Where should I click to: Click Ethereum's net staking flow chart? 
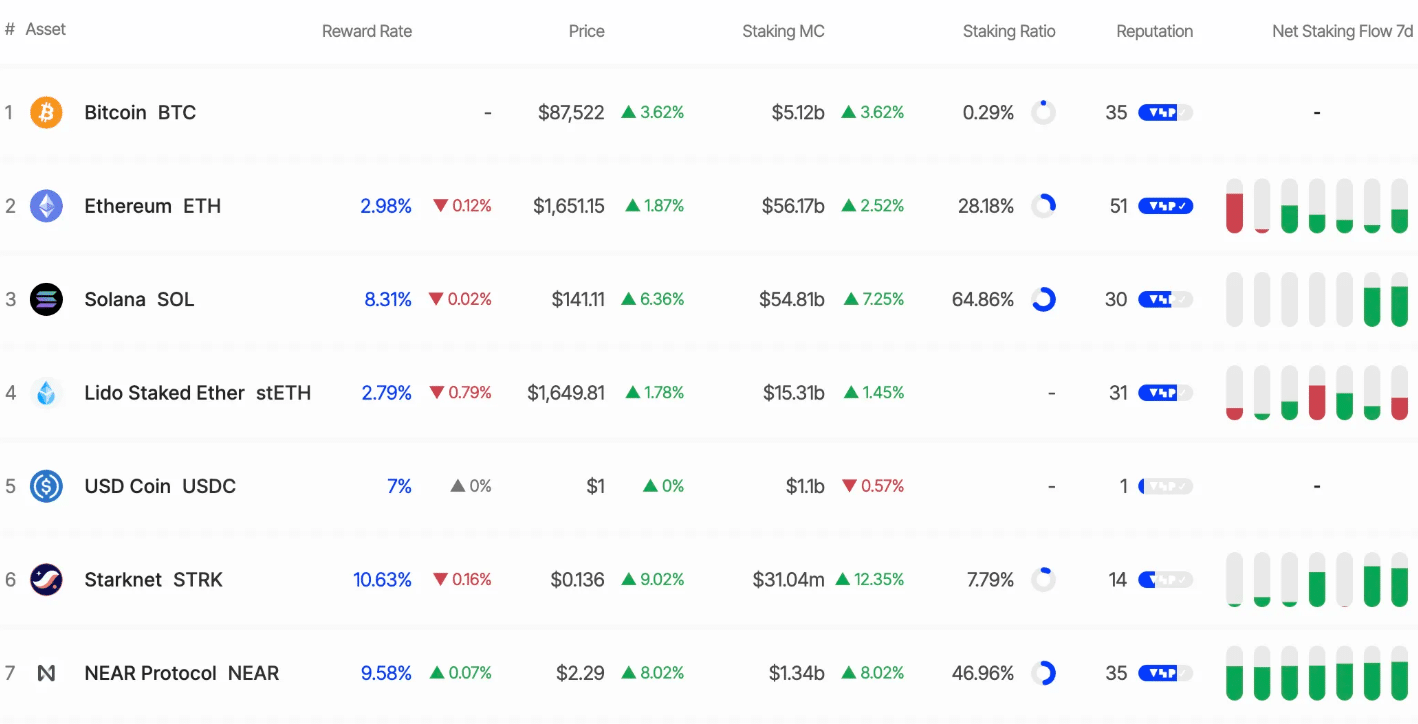(x=1317, y=206)
